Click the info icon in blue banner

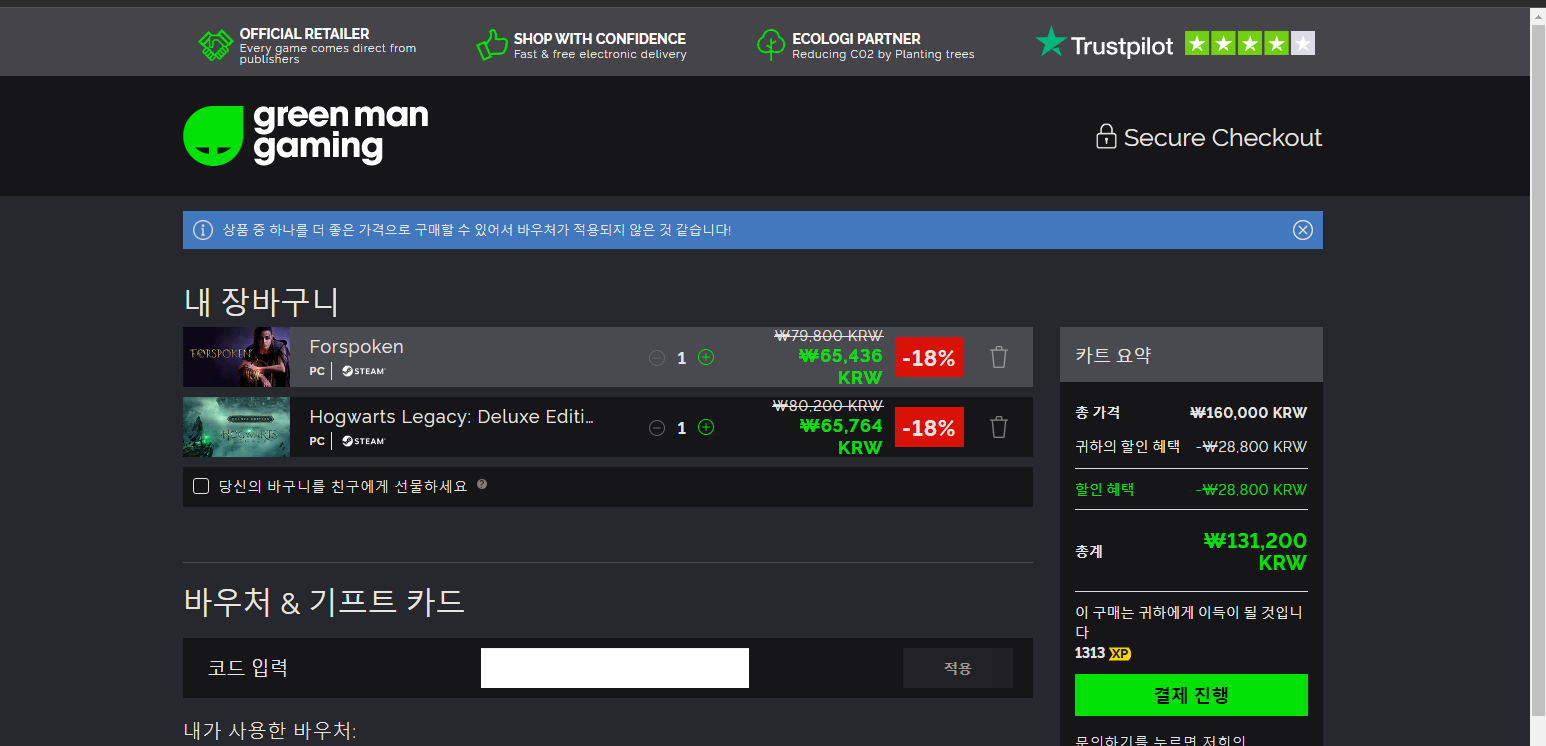point(203,230)
